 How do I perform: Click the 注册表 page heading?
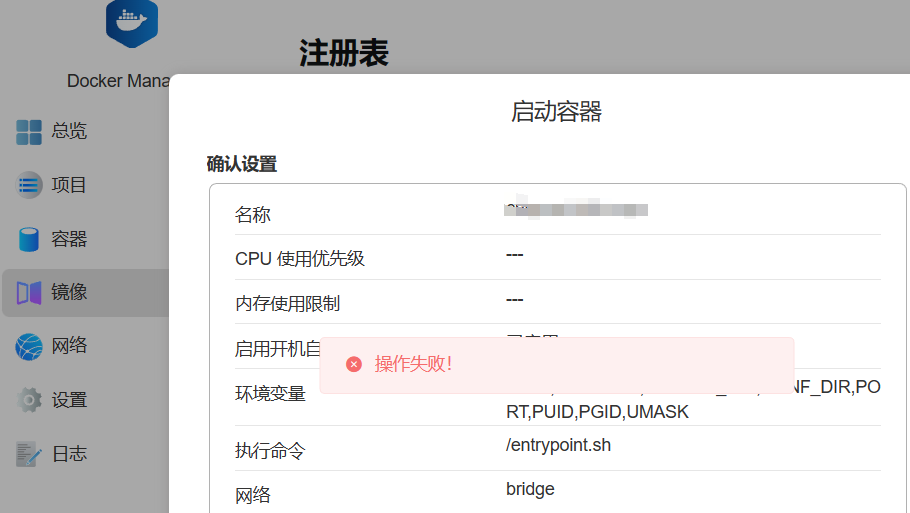tap(344, 53)
